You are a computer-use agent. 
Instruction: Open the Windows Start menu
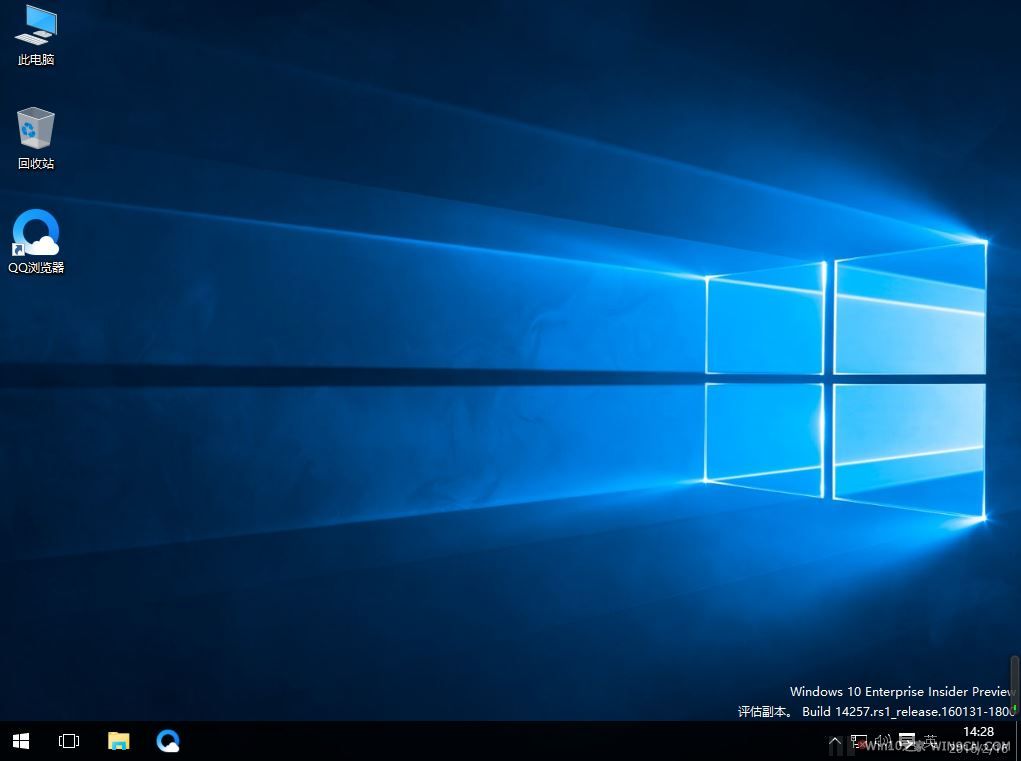pos(21,741)
